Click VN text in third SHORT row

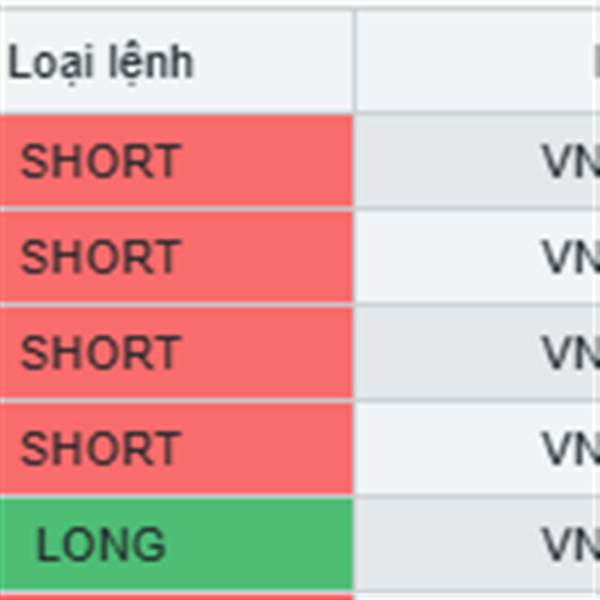pos(571,352)
